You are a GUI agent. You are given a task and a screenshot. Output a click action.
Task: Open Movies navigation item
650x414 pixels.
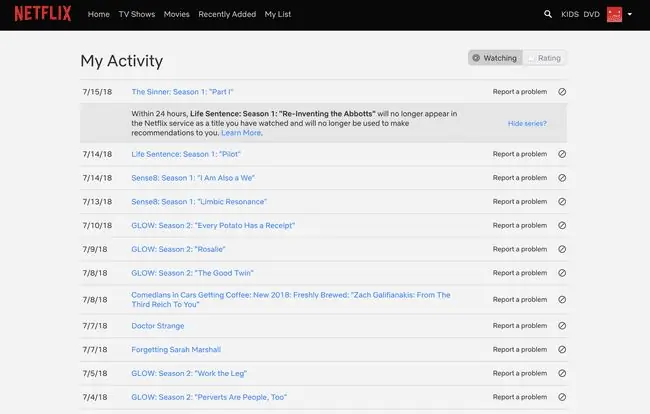tap(177, 14)
